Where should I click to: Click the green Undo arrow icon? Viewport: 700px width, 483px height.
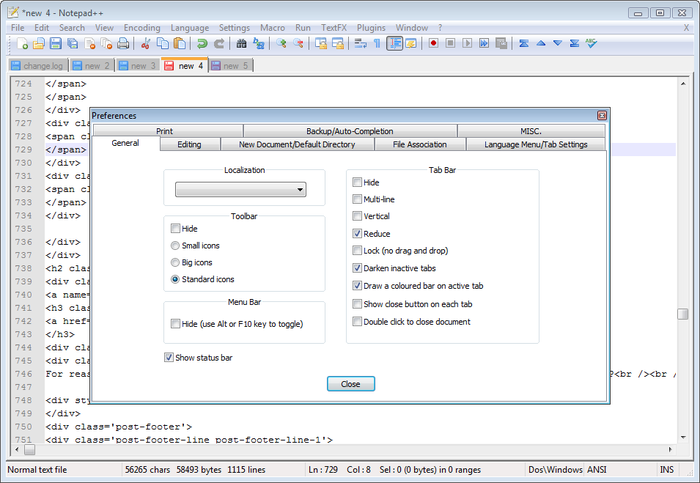(202, 44)
